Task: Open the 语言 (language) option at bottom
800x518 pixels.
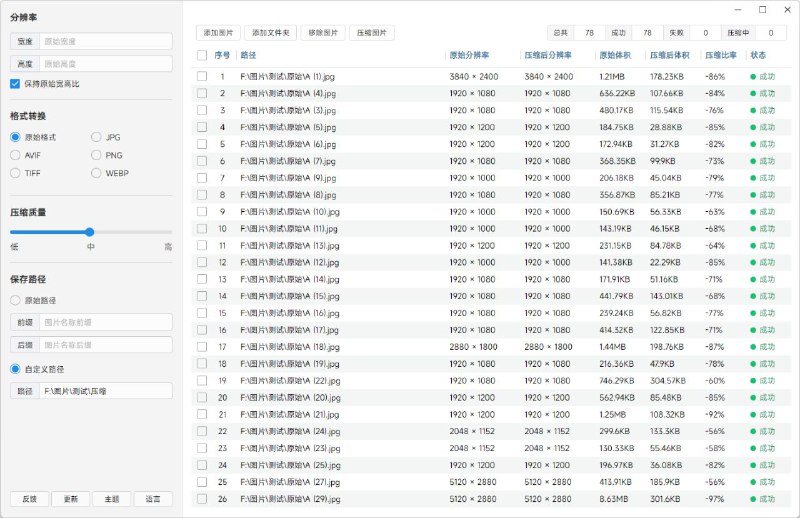Action: pyautogui.click(x=153, y=499)
